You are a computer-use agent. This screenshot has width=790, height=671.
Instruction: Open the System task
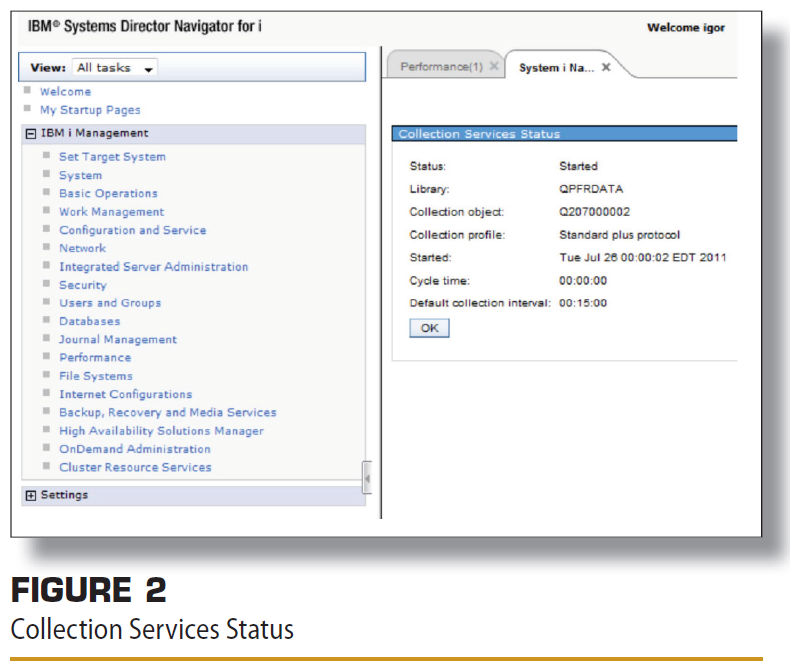pyautogui.click(x=81, y=175)
